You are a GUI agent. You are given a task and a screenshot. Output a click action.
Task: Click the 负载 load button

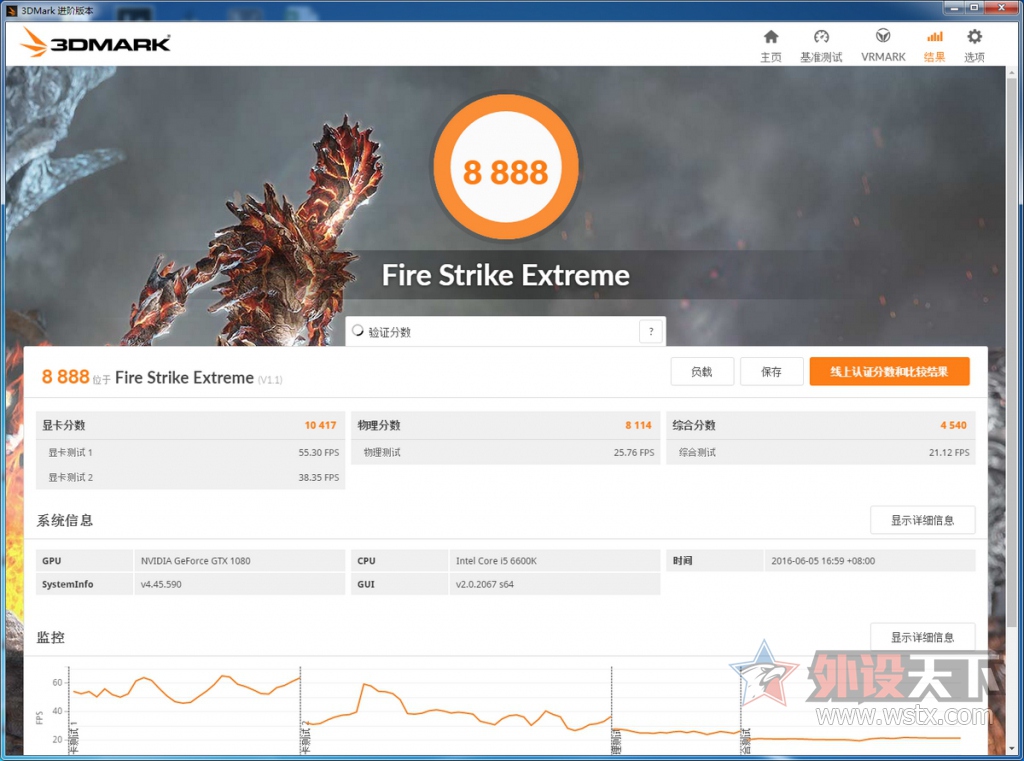(x=702, y=372)
